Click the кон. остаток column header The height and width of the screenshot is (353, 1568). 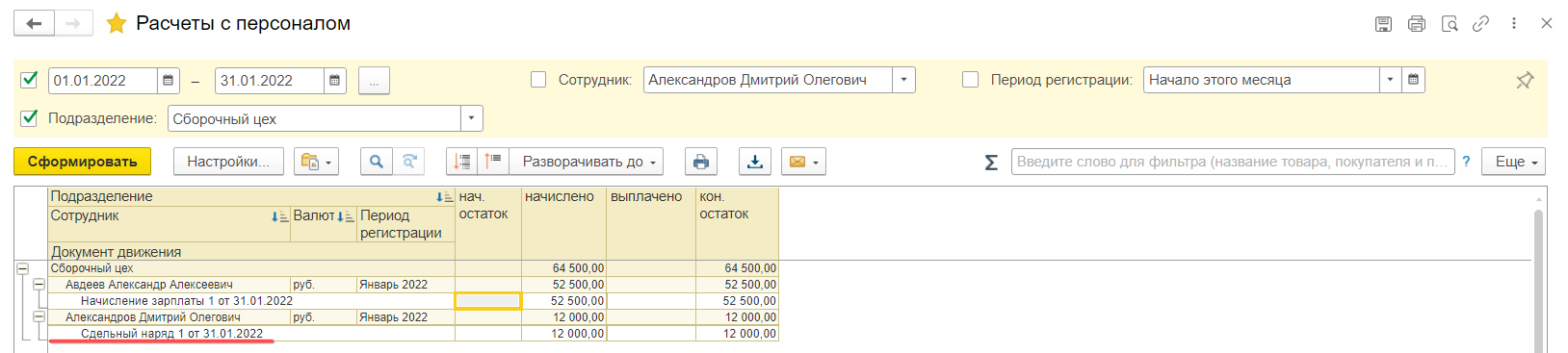click(737, 223)
